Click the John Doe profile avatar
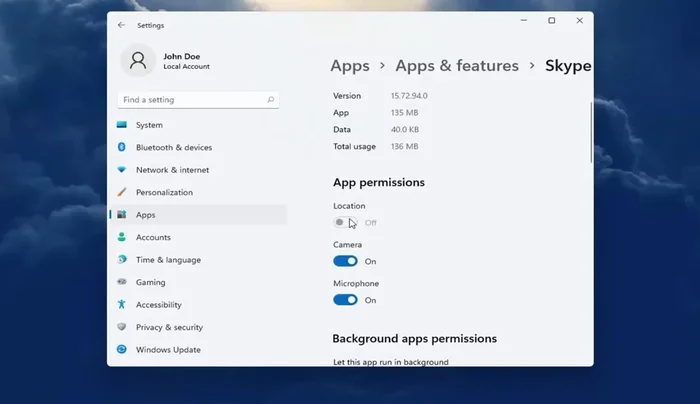This screenshot has width=700, height=404. 138,61
